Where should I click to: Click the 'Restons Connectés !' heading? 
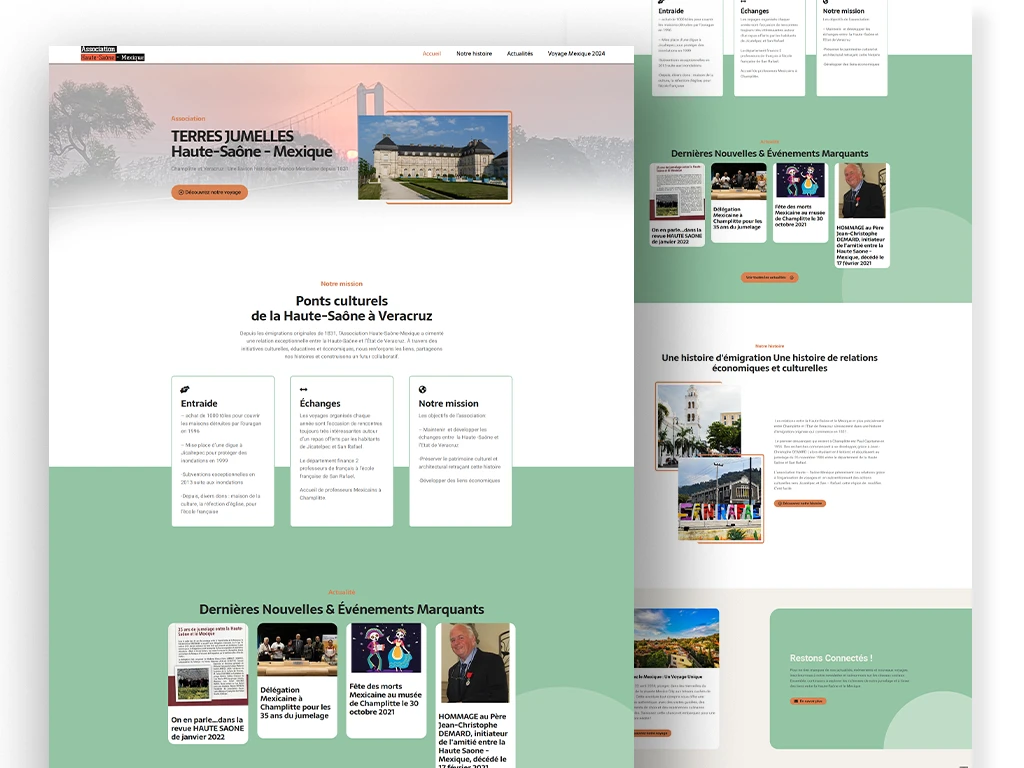point(831,658)
